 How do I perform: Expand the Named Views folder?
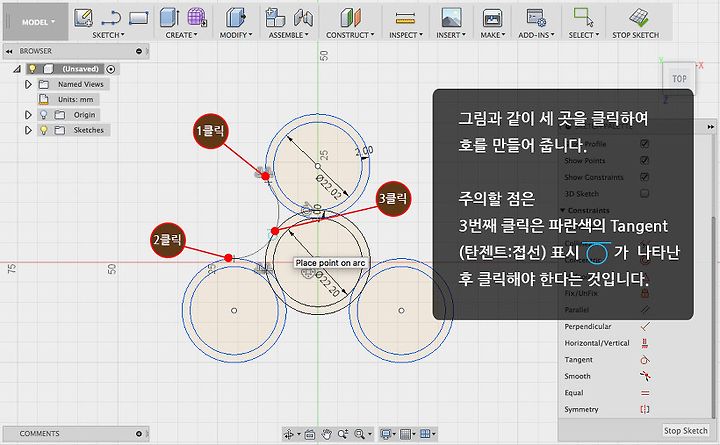pyautogui.click(x=28, y=84)
